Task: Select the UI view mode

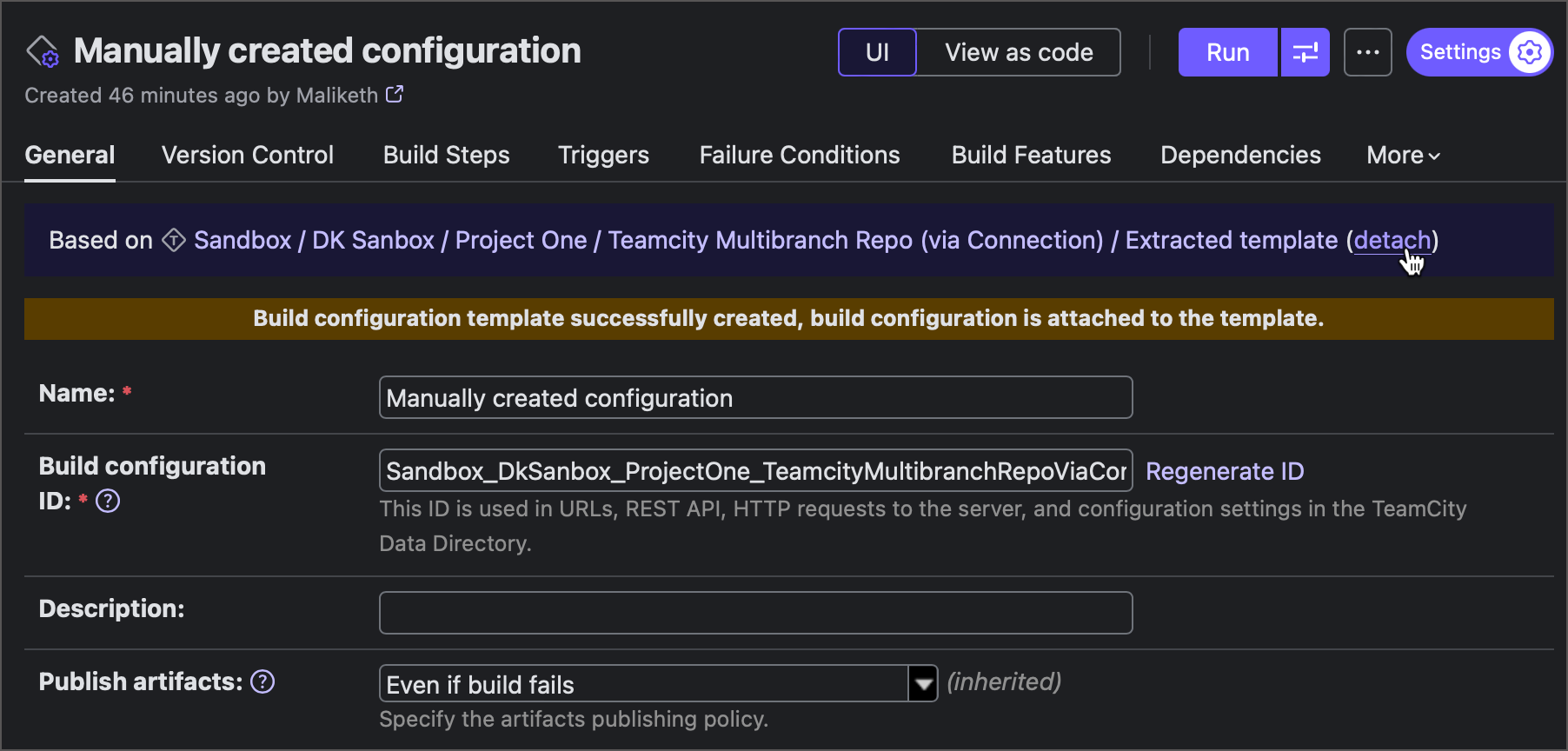Action: tap(877, 52)
